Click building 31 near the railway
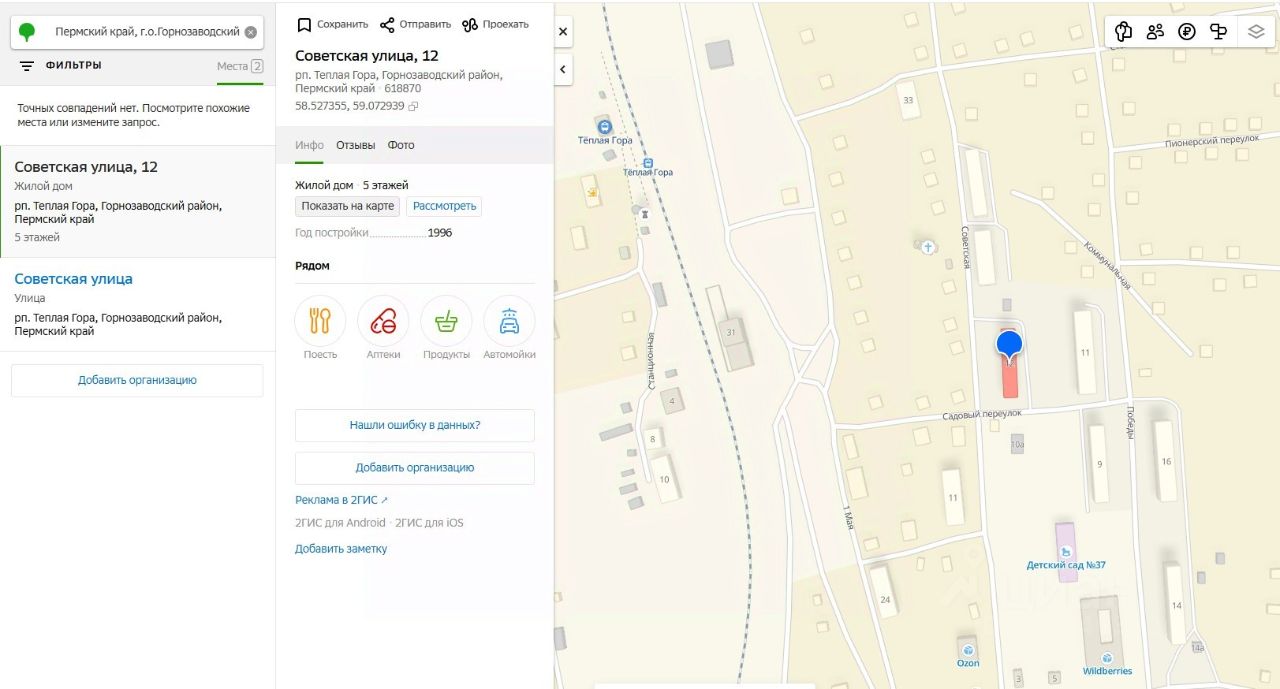The width and height of the screenshot is (1280, 689). point(735,333)
